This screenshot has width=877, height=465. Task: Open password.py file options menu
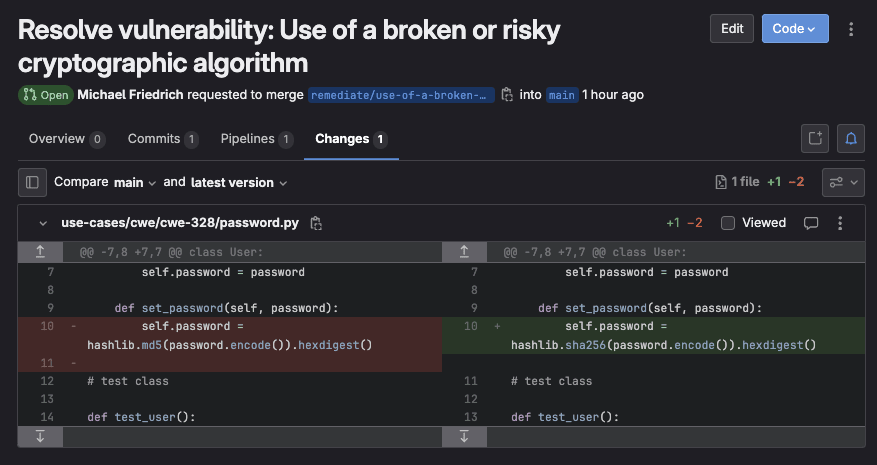840,223
